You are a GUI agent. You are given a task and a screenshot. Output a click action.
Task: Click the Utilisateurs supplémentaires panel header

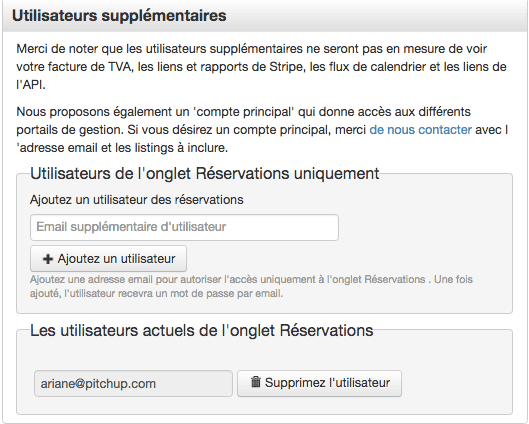[264, 16]
